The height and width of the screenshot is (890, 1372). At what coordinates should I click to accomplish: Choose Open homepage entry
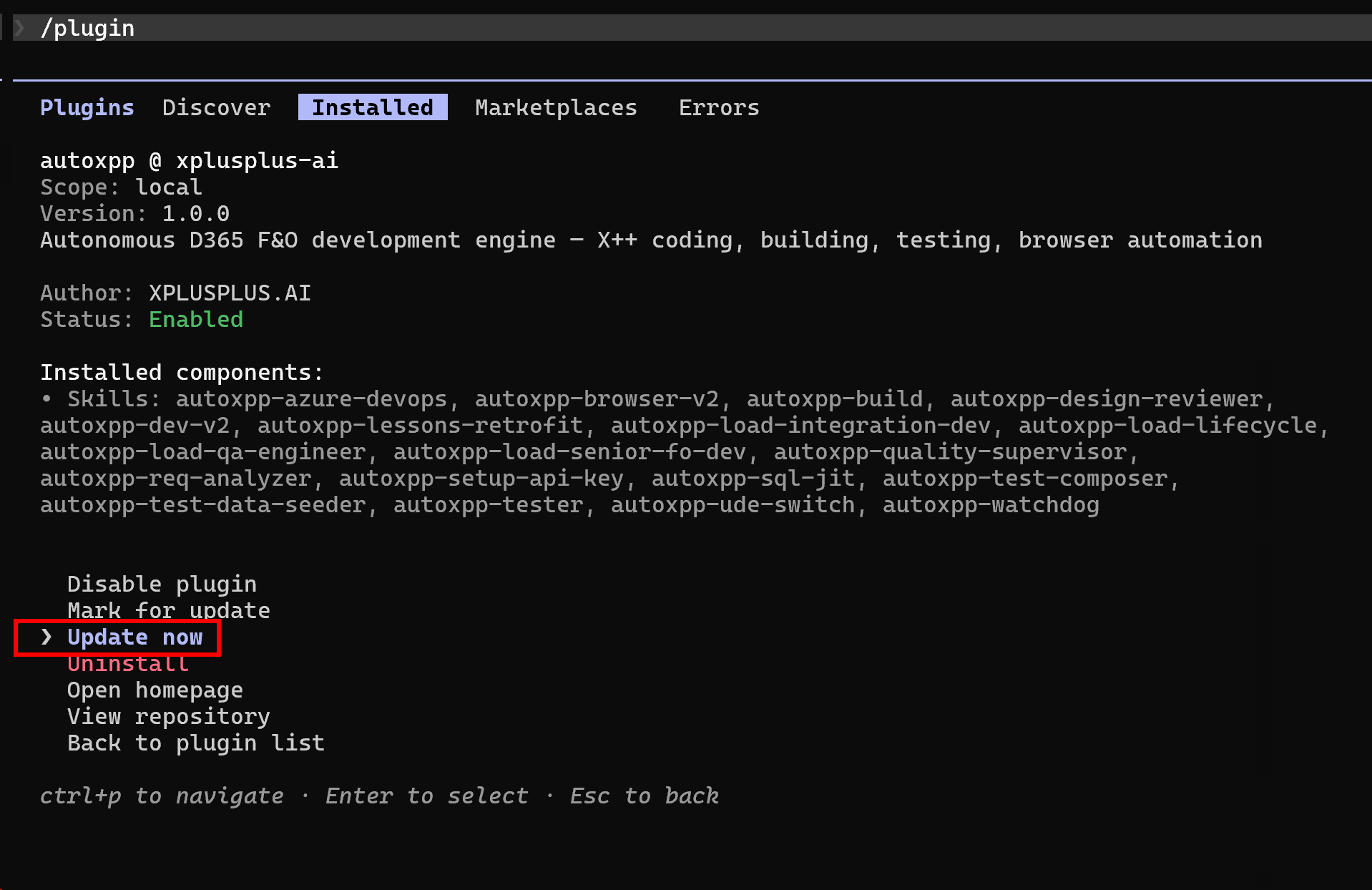[x=155, y=690]
